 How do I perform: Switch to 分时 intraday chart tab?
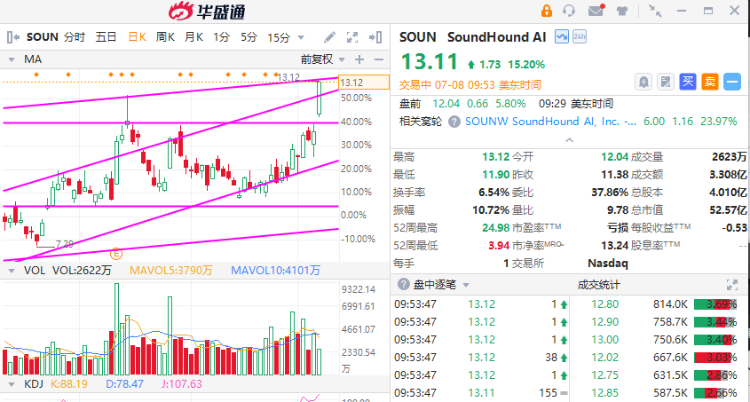(x=75, y=37)
